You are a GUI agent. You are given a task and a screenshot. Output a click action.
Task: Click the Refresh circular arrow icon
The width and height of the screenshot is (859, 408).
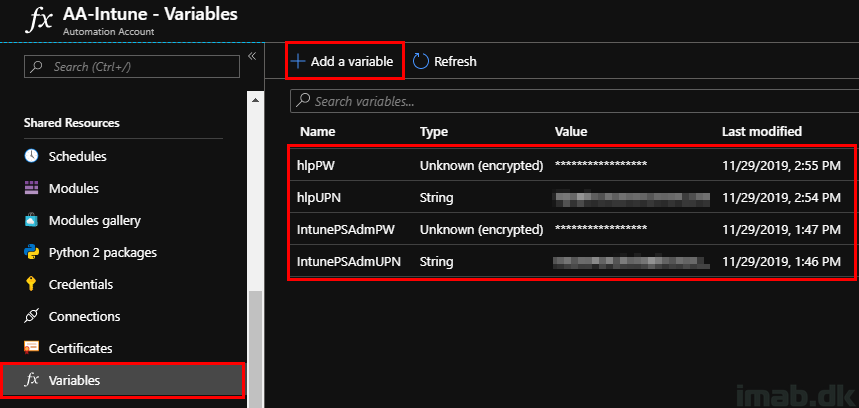420,61
